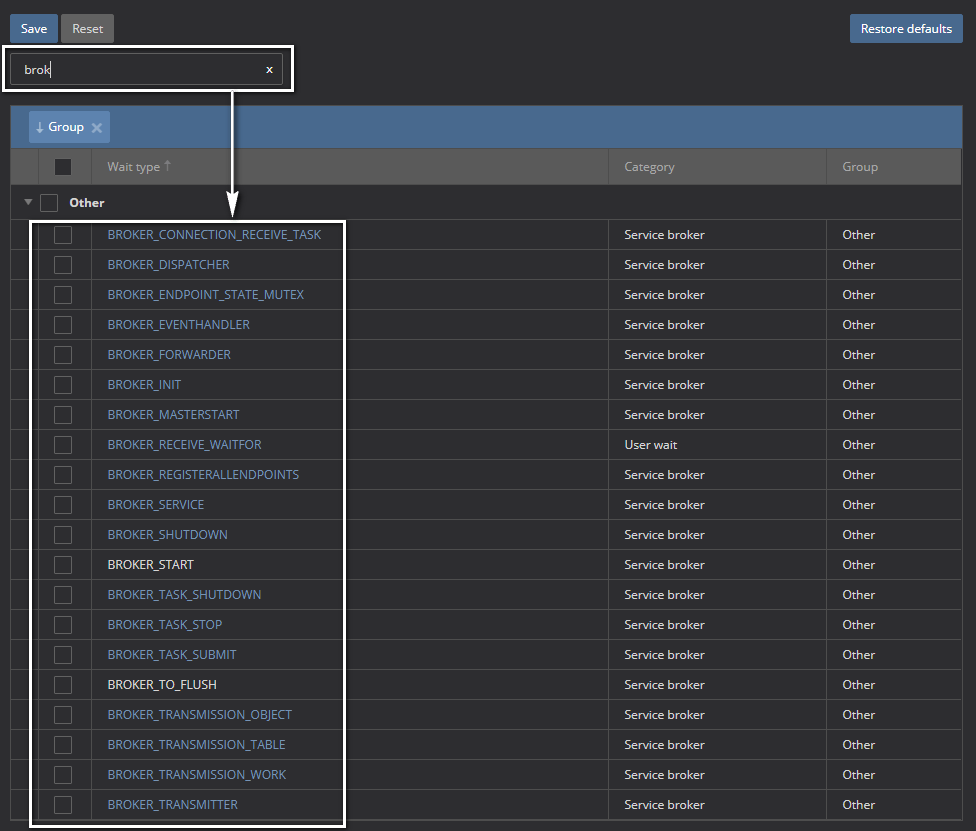Viewport: 976px width, 831px height.
Task: Check the BROKER_FORWARDER checkbox
Action: coord(63,355)
